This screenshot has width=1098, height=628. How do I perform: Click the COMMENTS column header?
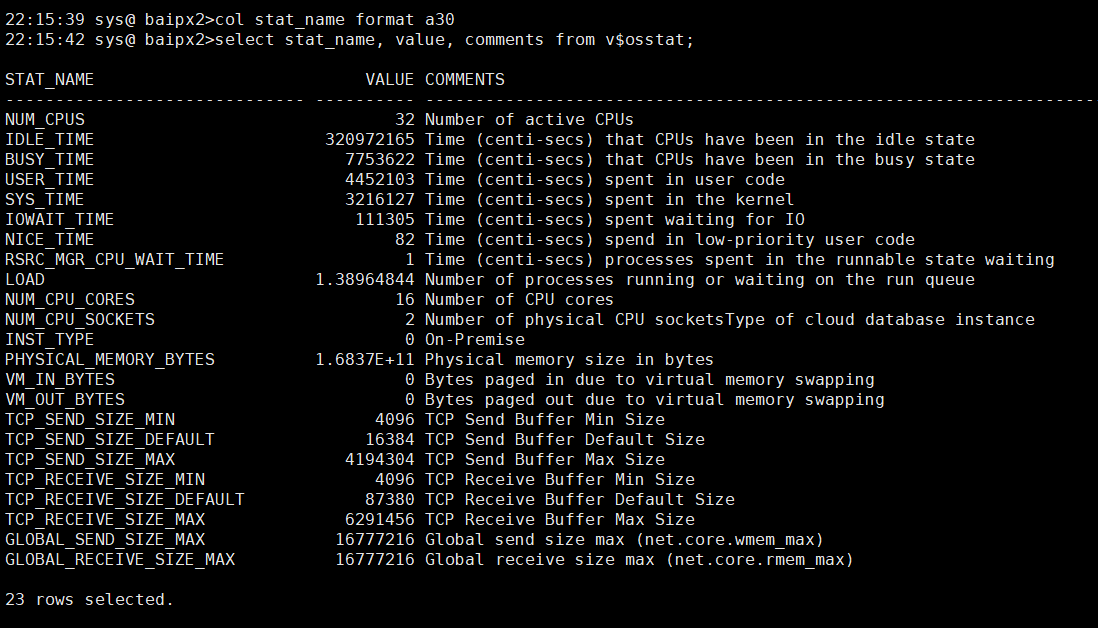click(x=465, y=79)
